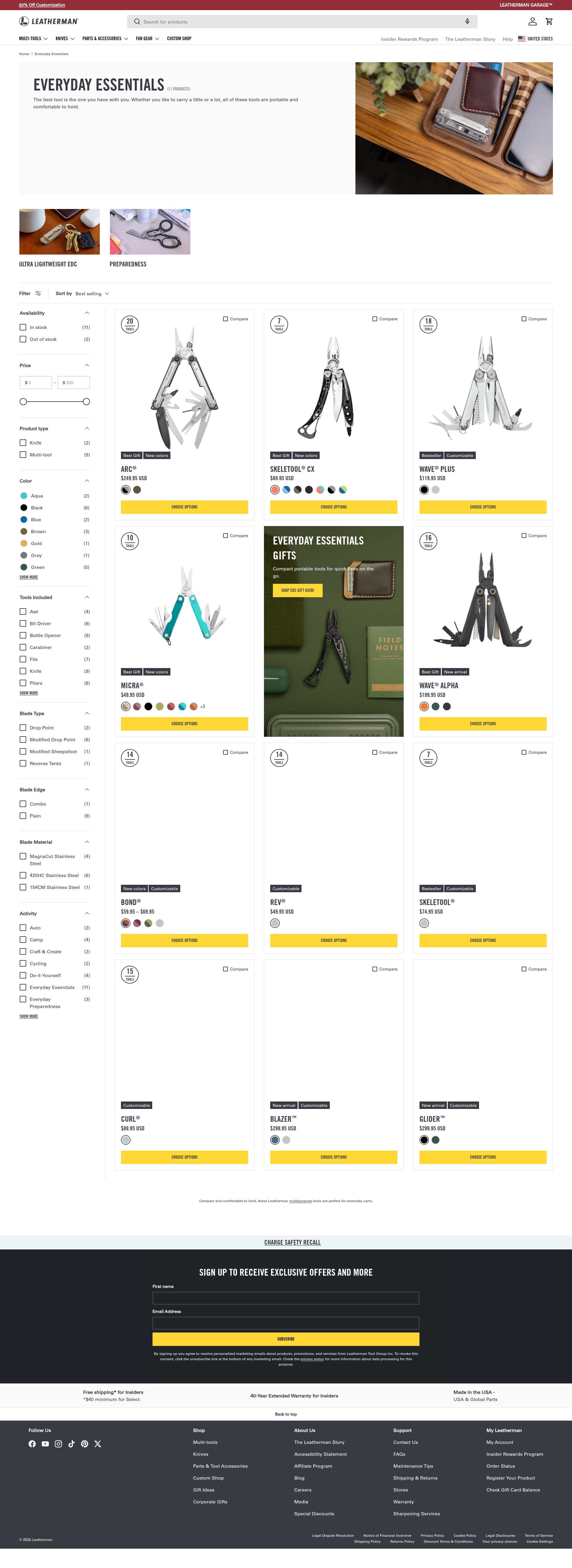This screenshot has width=572, height=1568.
Task: Click Choose Options for ARC
Action: (185, 507)
